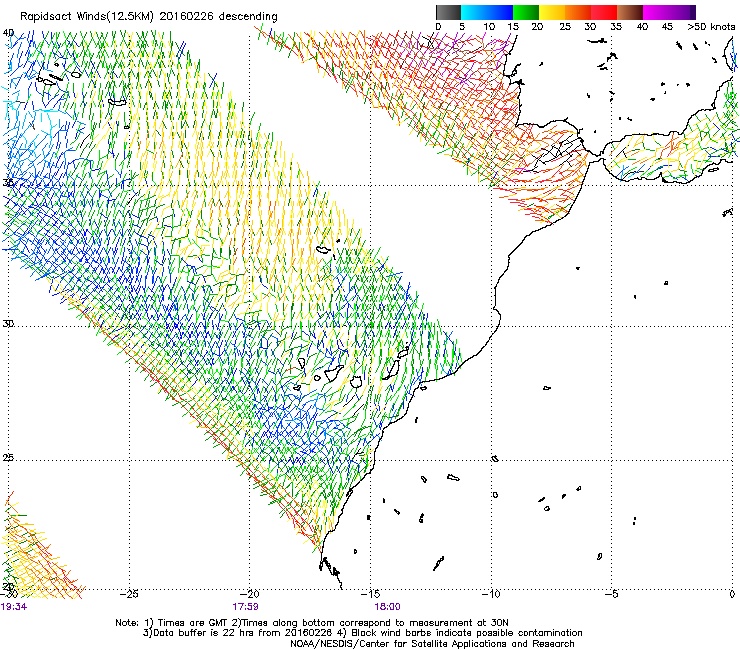This screenshot has height=650, width=740.
Task: Click the longitude label '-5' on bottom axis
Action: coord(611,594)
